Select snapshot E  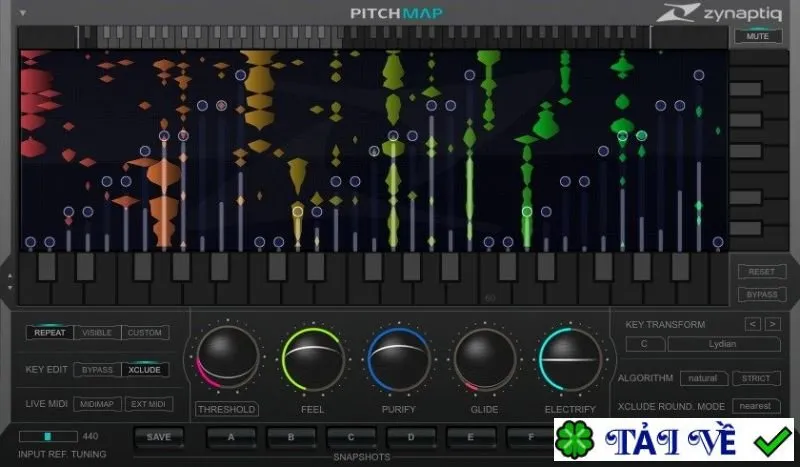coord(470,437)
